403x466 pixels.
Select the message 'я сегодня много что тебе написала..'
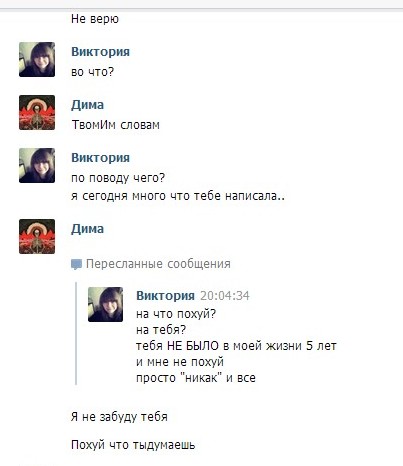[x=178, y=196]
